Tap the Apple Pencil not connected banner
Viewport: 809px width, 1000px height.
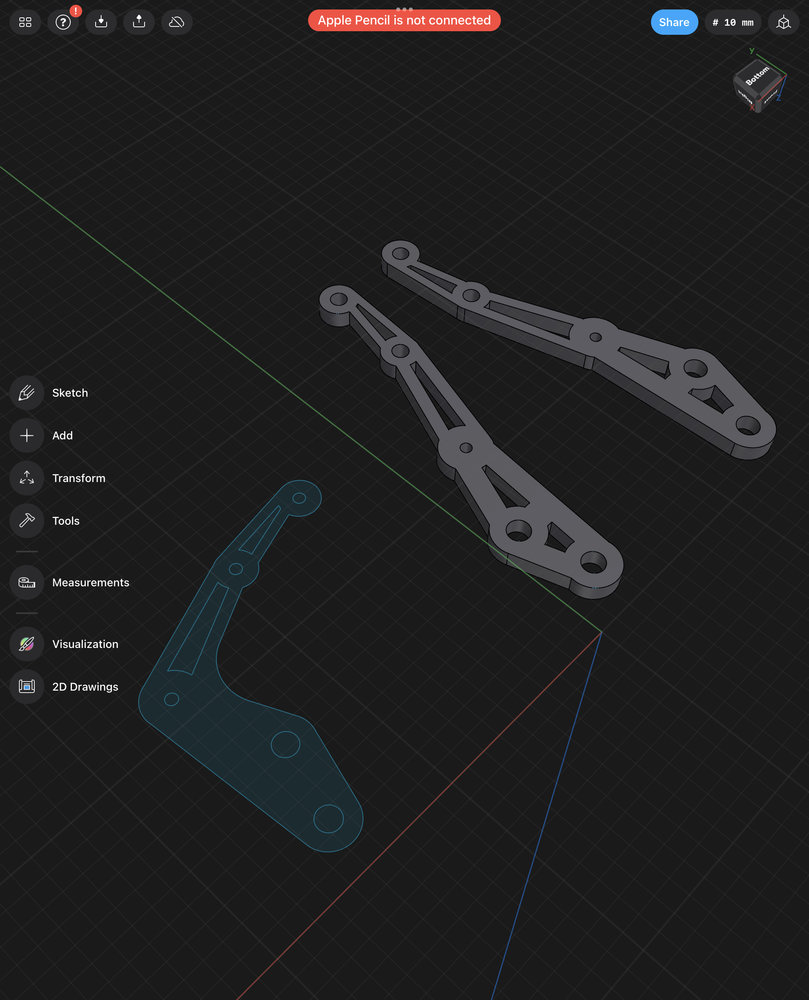(404, 20)
